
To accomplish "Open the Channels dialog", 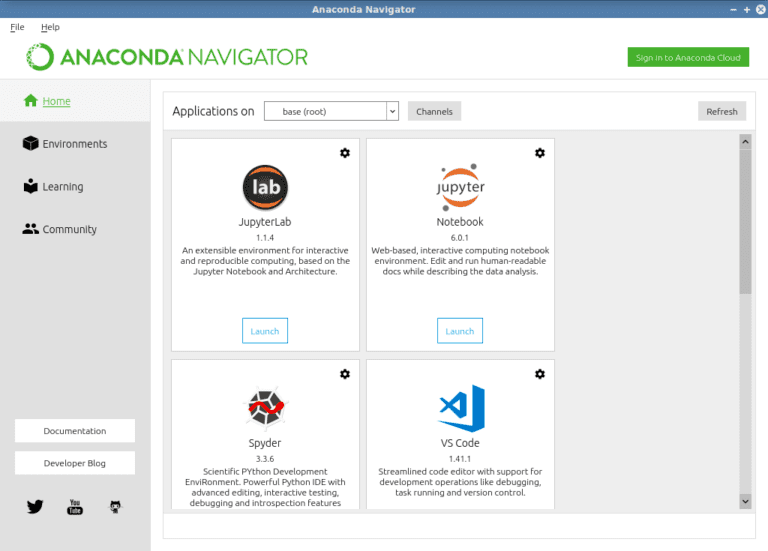I will 434,111.
